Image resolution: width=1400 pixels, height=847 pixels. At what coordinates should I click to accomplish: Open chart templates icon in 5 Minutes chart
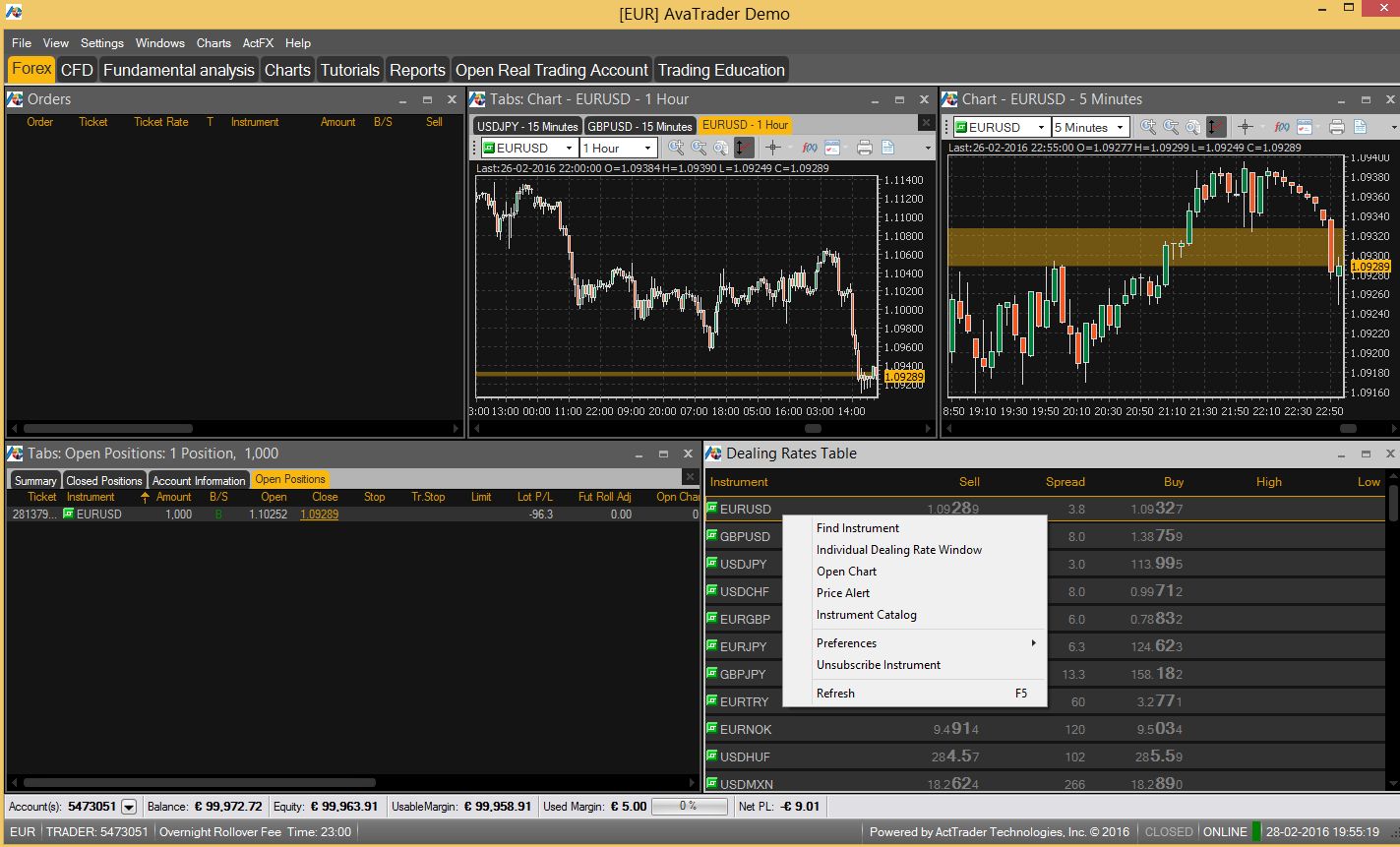click(1305, 127)
